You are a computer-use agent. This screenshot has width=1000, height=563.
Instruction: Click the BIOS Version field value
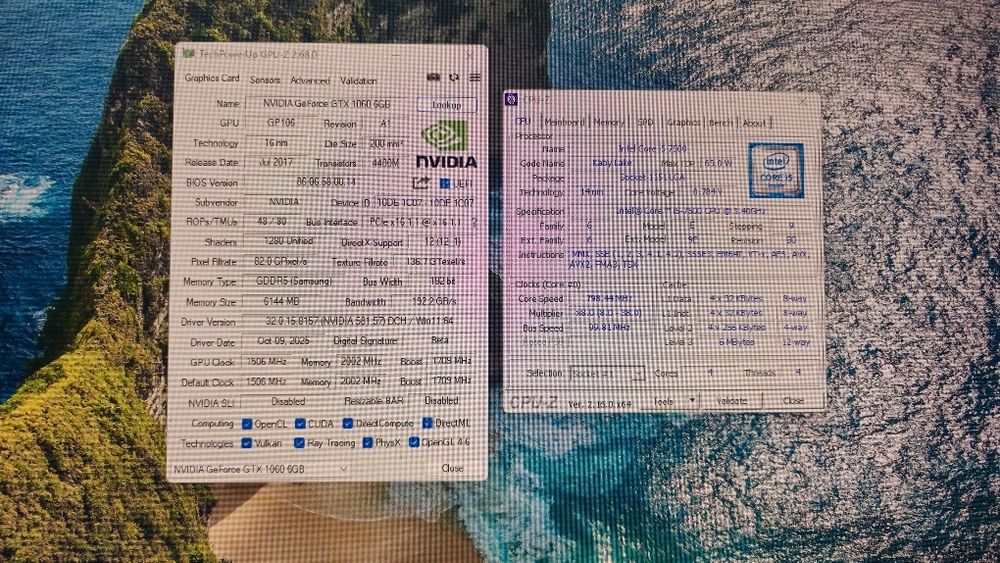point(327,182)
